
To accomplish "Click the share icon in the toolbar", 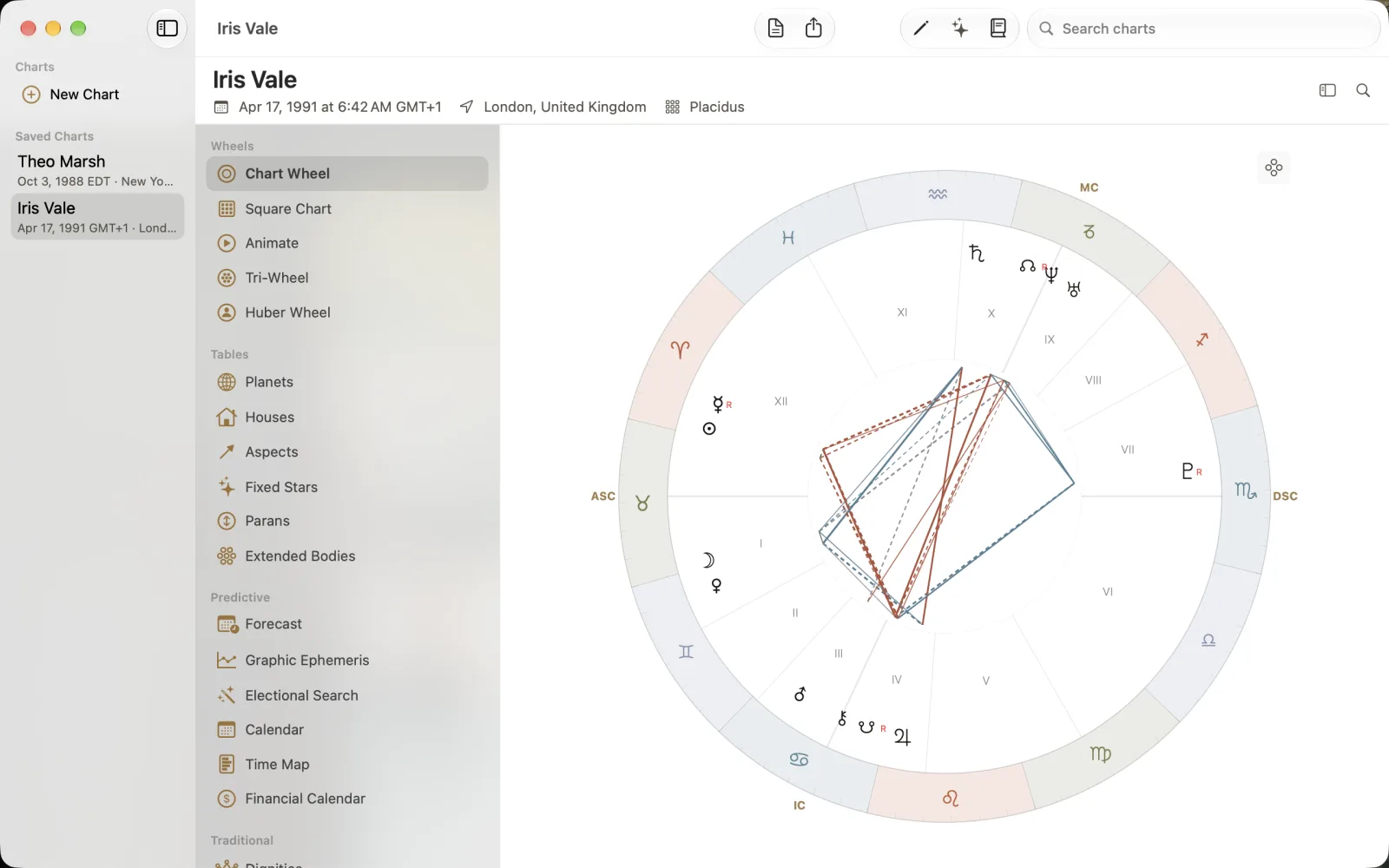I will point(813,29).
